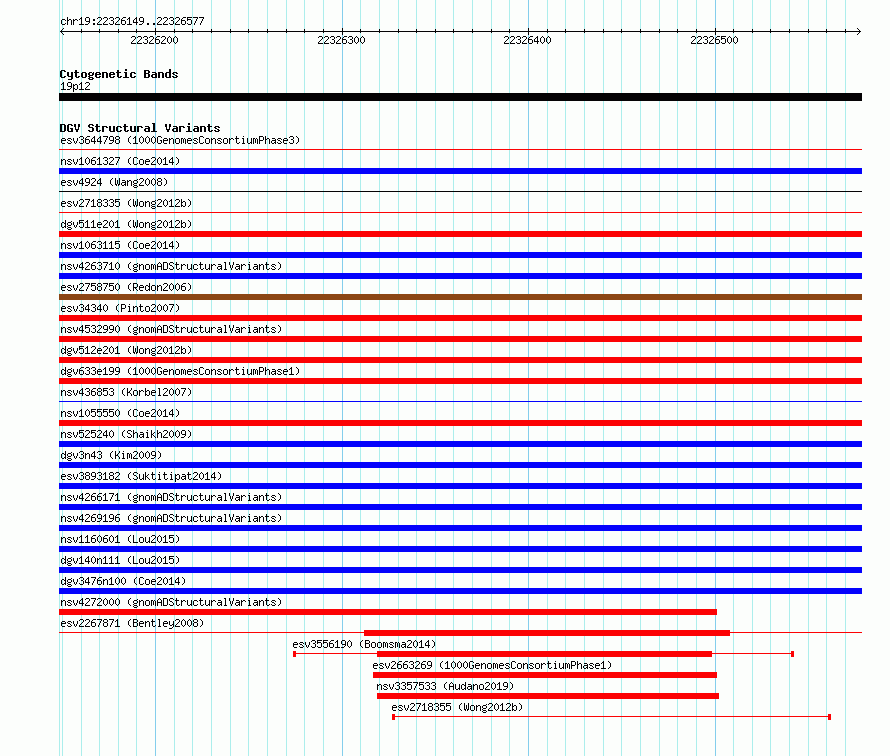Click the chr19:22326149..22326577 coordinate label
890x756 pixels.
pyautogui.click(x=132, y=21)
